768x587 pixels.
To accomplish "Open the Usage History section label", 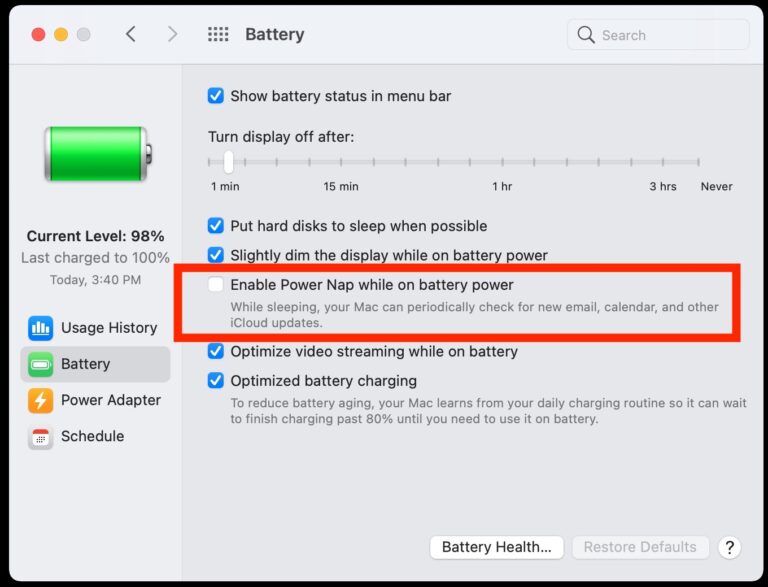I will click(x=109, y=328).
